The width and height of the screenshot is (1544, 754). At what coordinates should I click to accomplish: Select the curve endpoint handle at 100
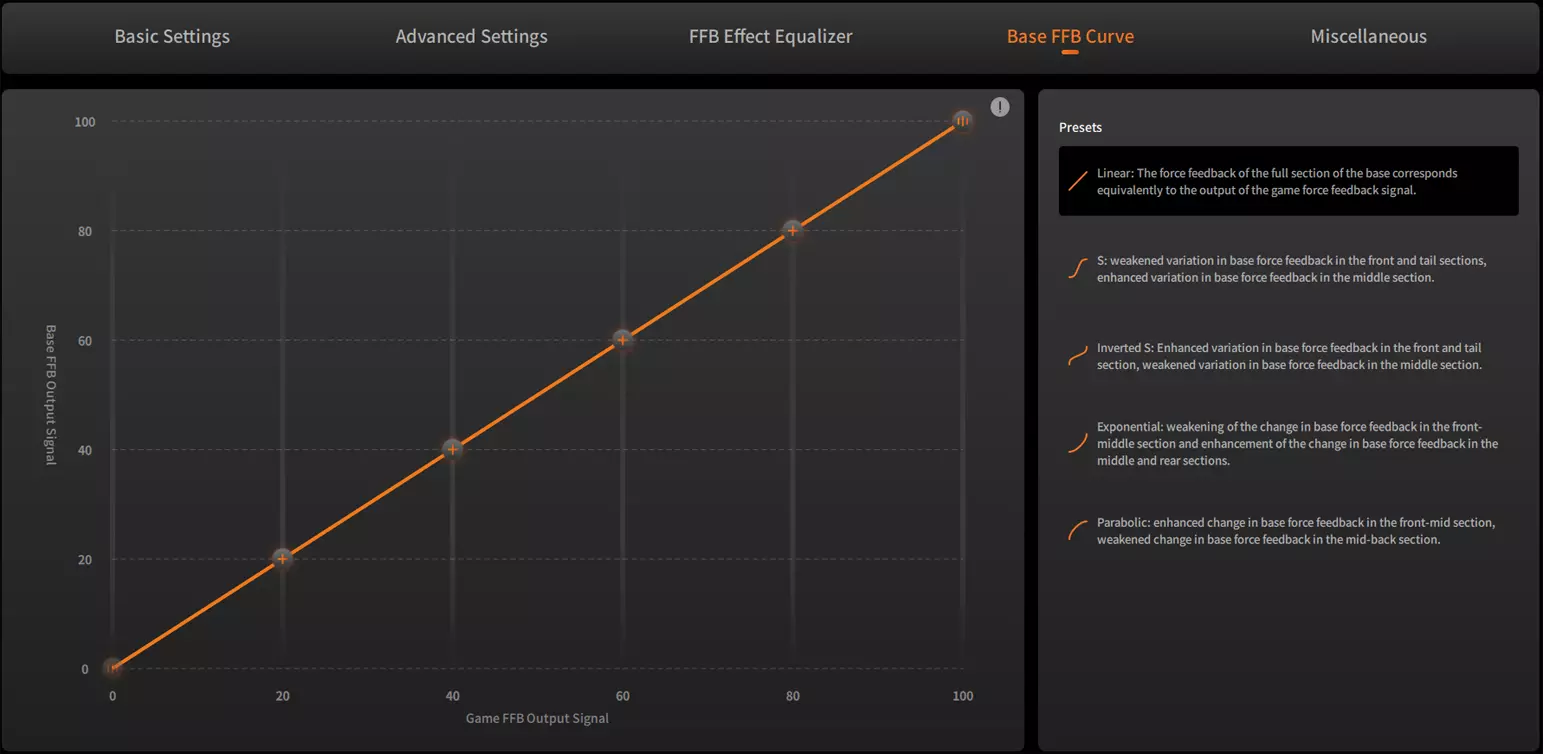point(962,121)
